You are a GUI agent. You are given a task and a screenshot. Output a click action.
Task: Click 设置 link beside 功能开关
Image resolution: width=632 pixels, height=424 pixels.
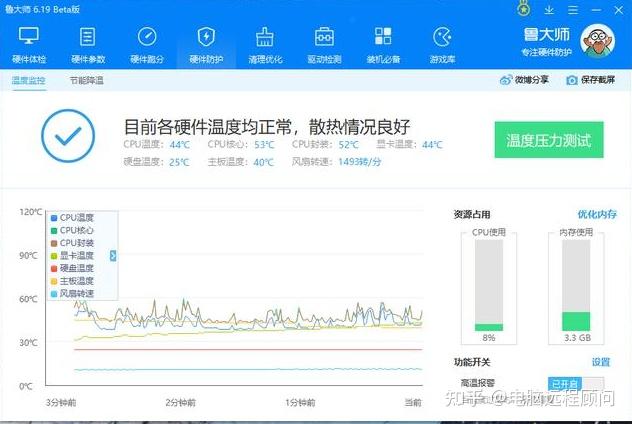[x=601, y=362]
